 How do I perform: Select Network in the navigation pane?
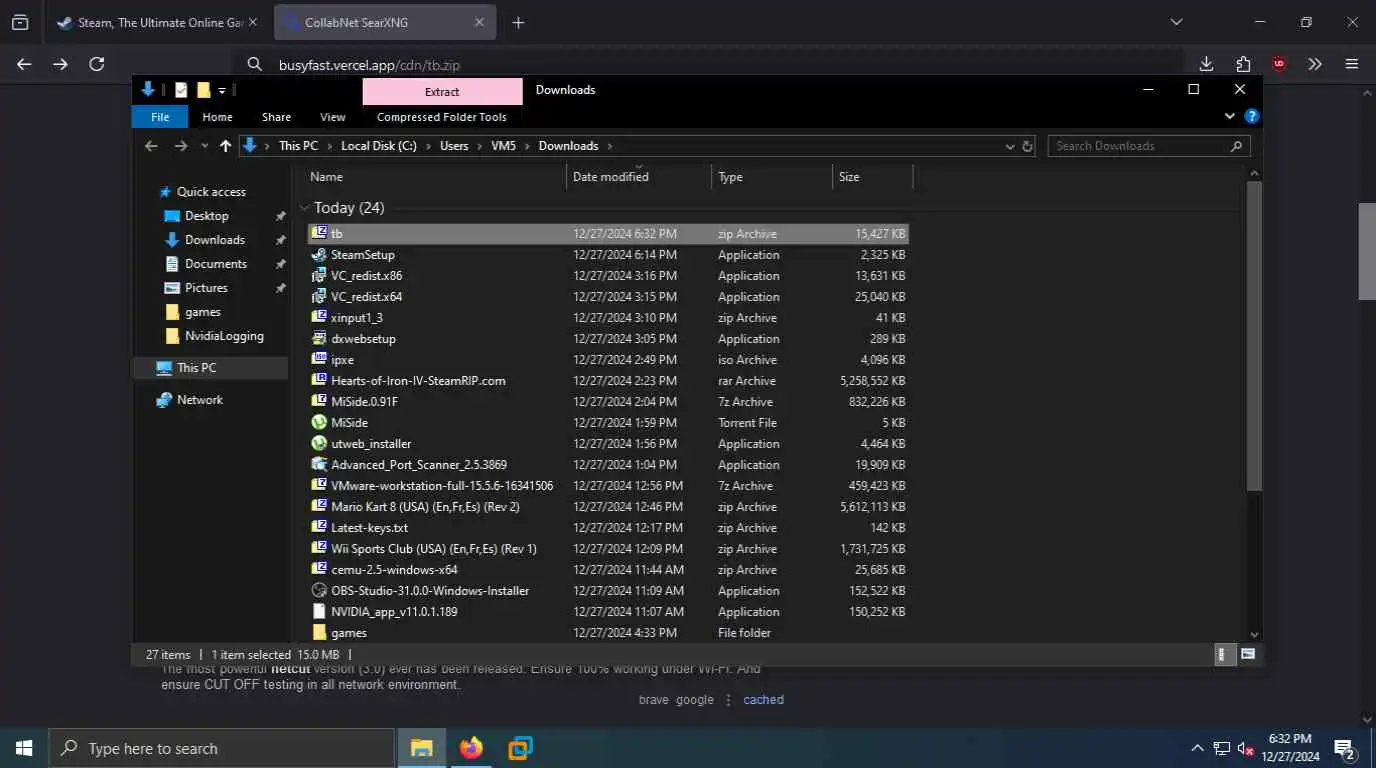pyautogui.click(x=199, y=400)
